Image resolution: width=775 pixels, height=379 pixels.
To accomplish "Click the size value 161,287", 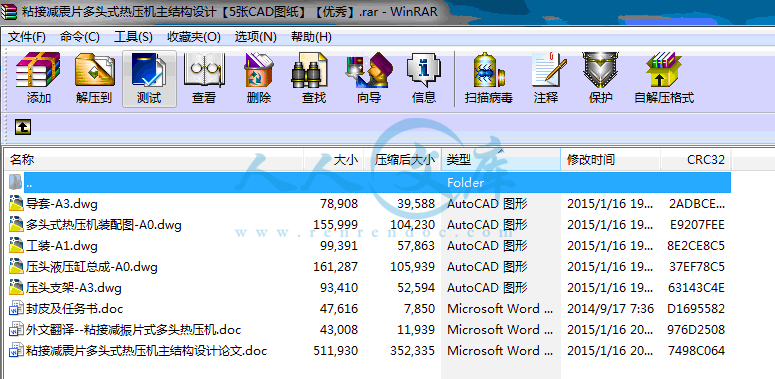I will [x=336, y=267].
